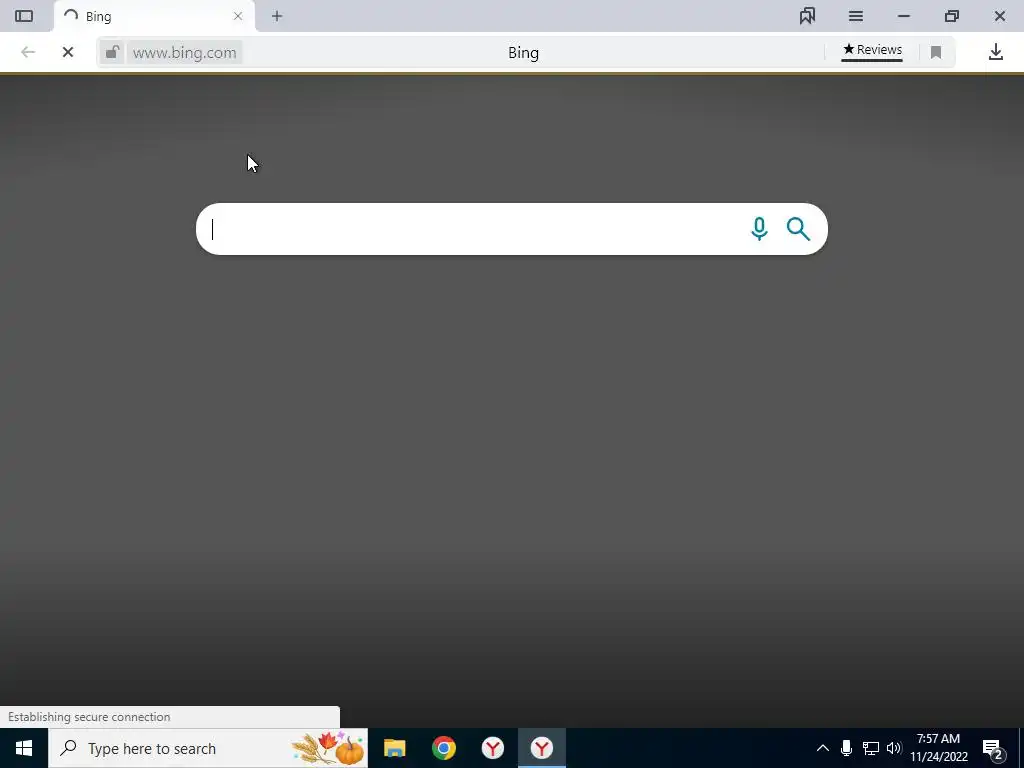The width and height of the screenshot is (1024, 768).
Task: Select the active Yandex Browser taskbar icon
Action: 541,748
